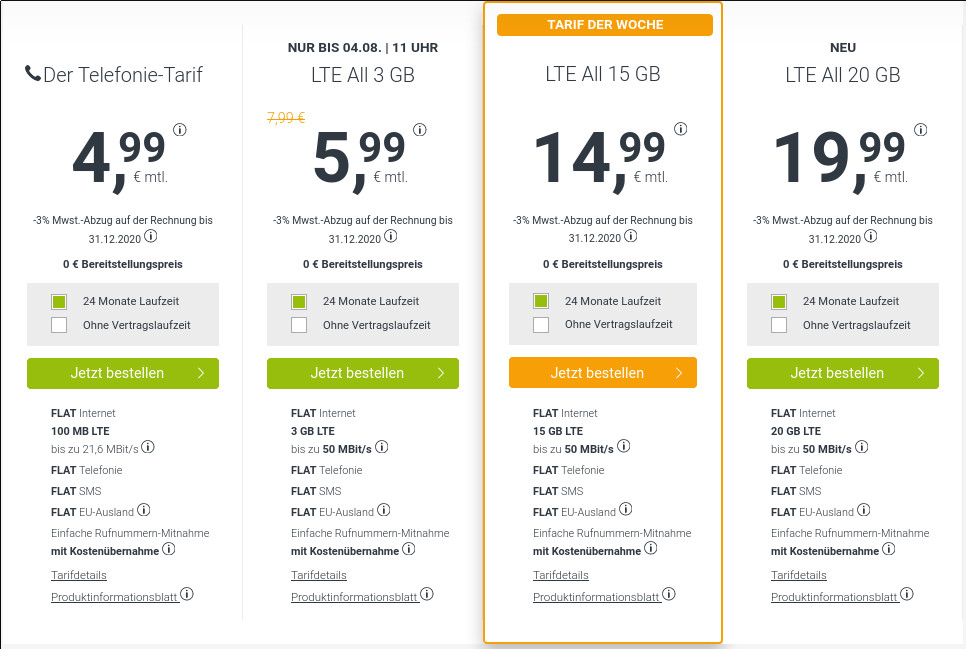This screenshot has width=966, height=649.
Task: Open Tarifdetails in the Telefonie-Tarif column
Action: click(x=78, y=575)
